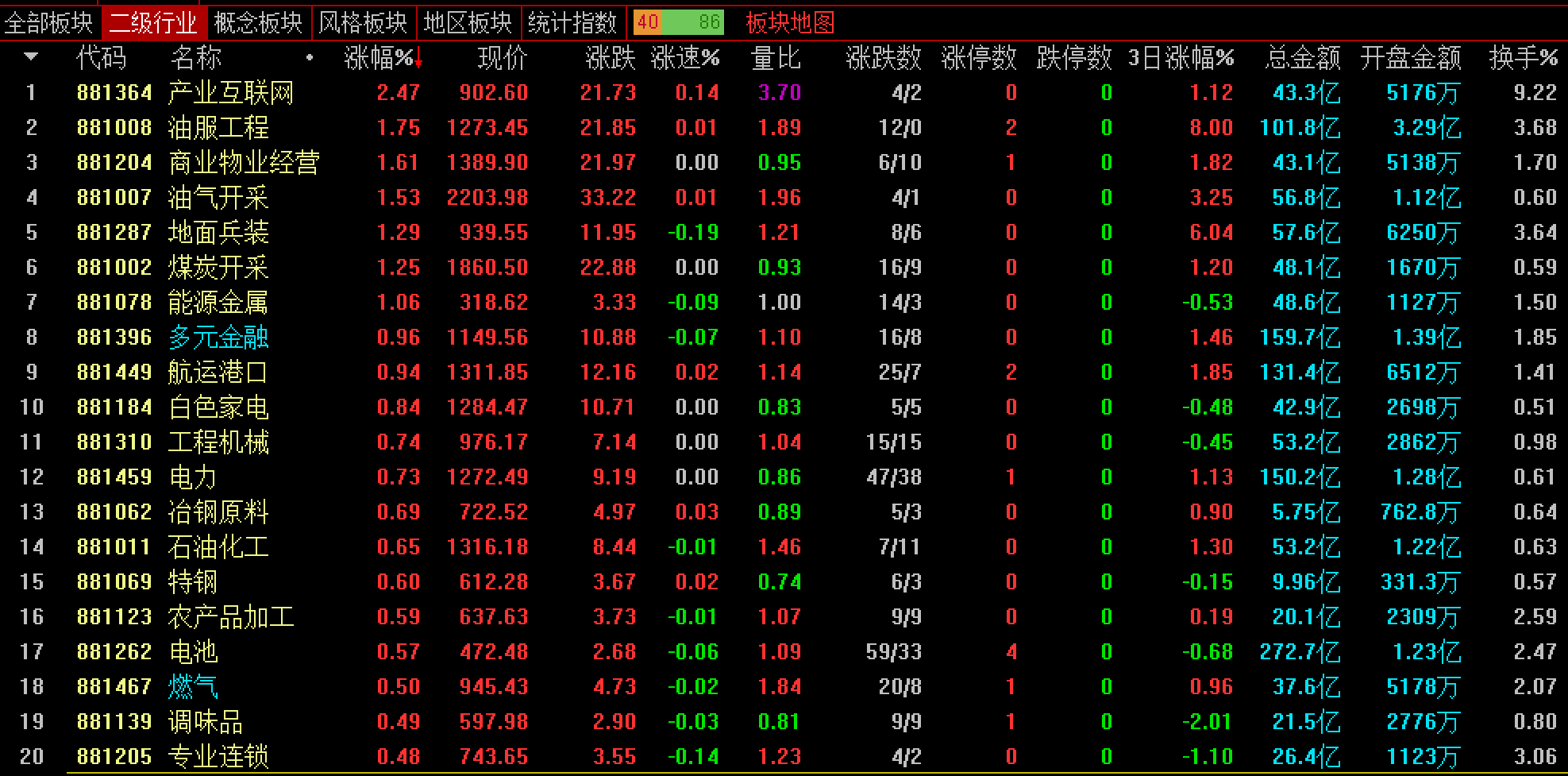Open the 板块地图 link
This screenshot has height=776, width=1568.
[790, 22]
